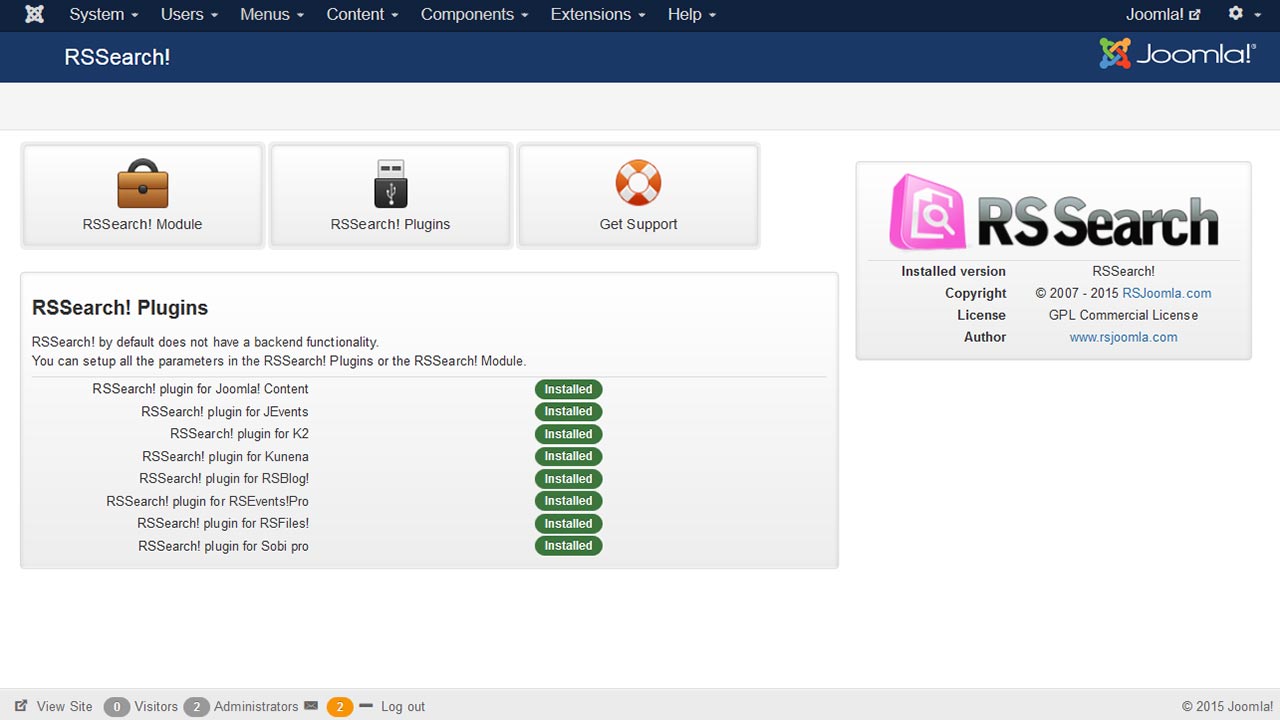This screenshot has height=720, width=1280.
Task: Open the RSSearch! Plugins USB icon
Action: (391, 184)
